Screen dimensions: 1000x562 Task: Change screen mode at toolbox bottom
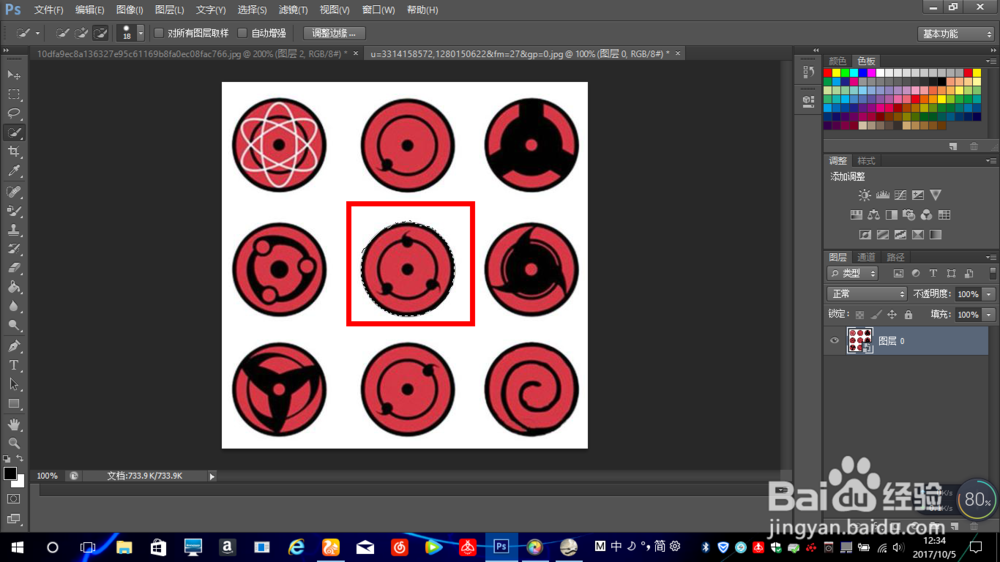[x=13, y=519]
